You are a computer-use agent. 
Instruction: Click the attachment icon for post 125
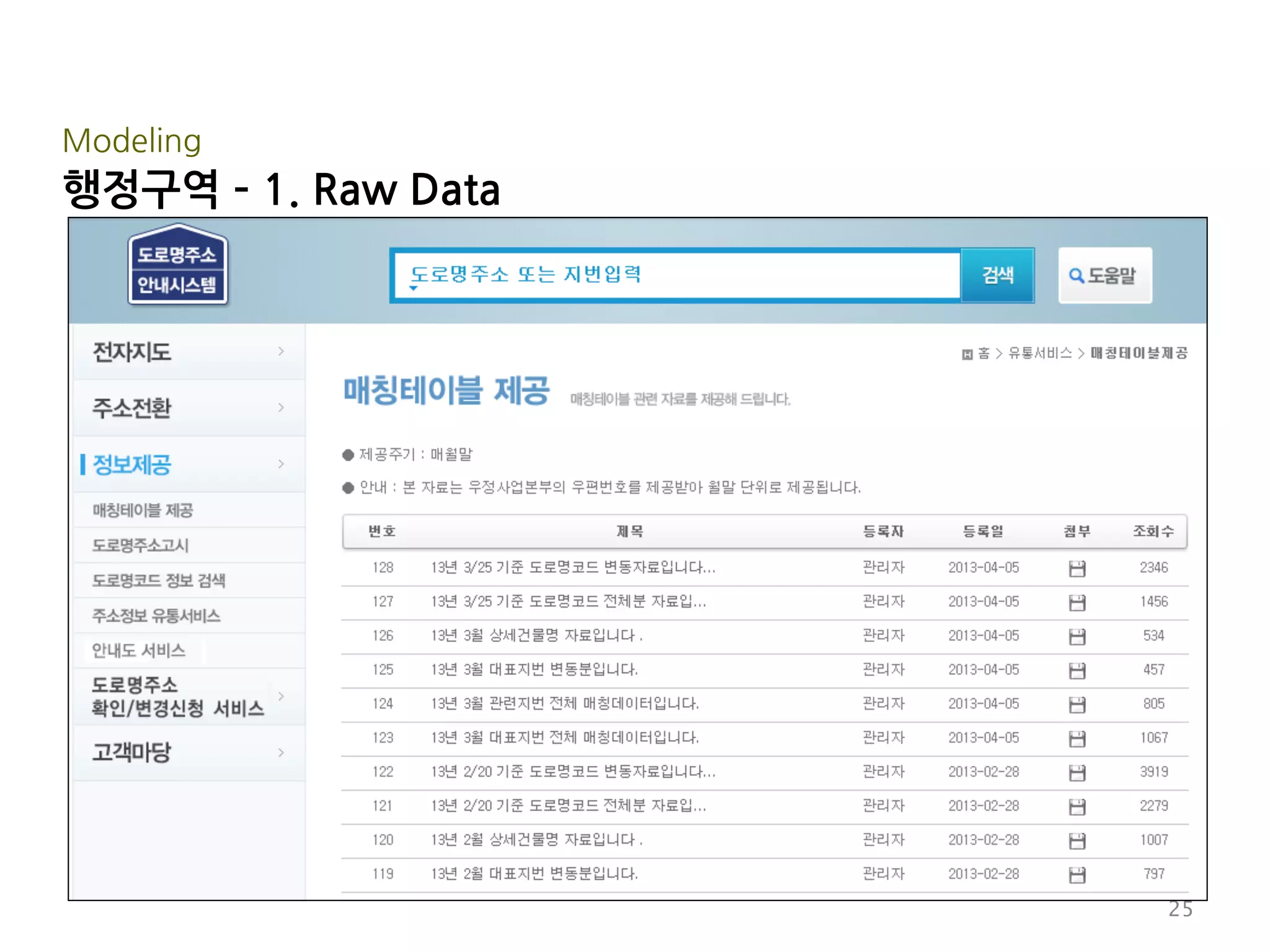(1077, 671)
